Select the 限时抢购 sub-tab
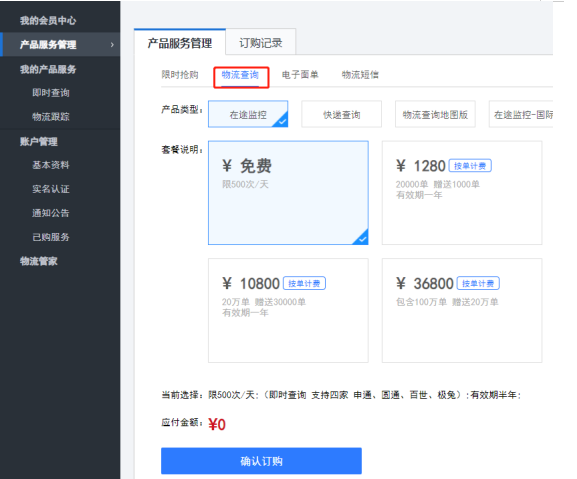The image size is (577, 479). (x=180, y=75)
